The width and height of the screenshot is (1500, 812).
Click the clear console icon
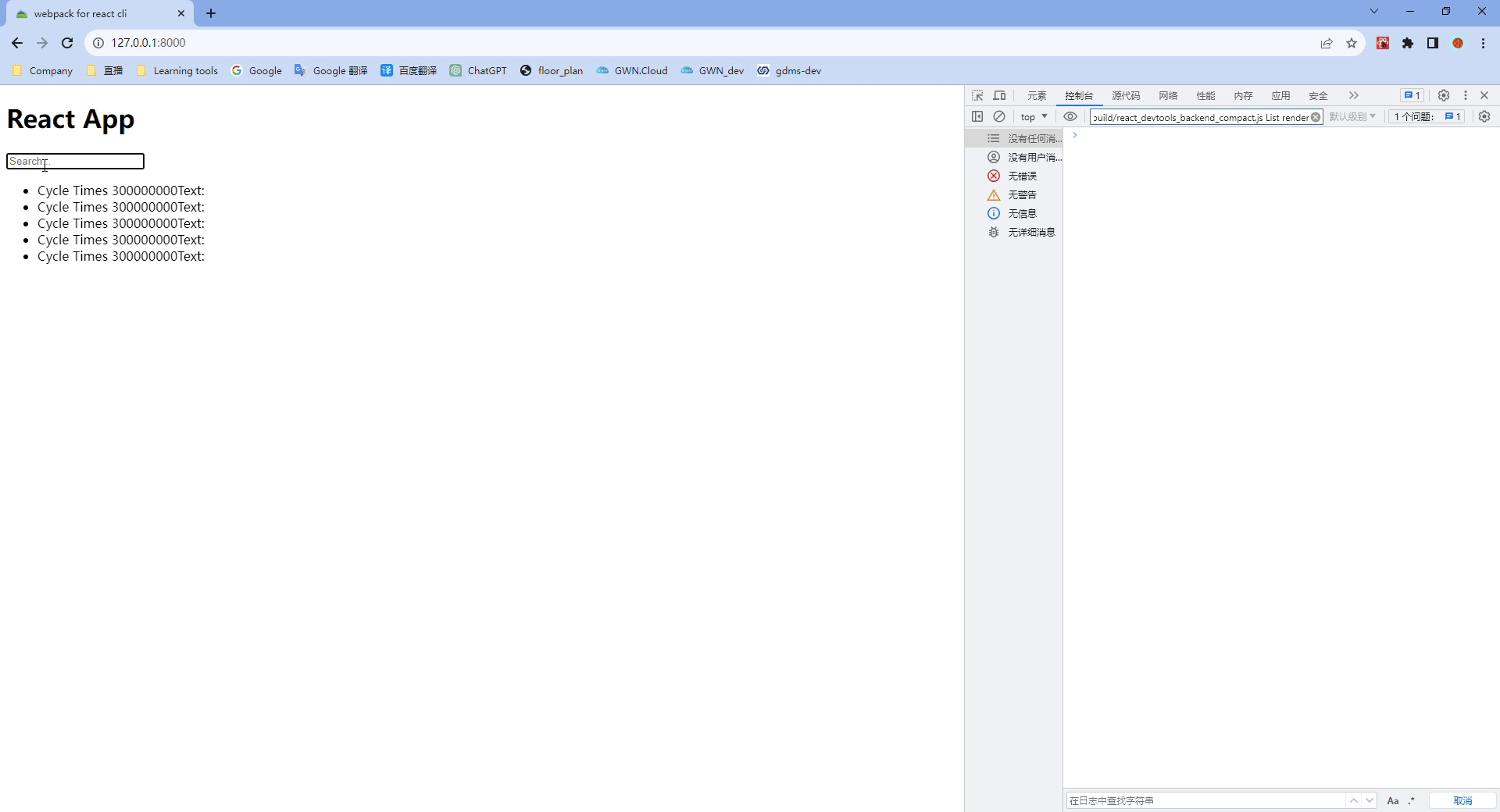[x=1000, y=116]
